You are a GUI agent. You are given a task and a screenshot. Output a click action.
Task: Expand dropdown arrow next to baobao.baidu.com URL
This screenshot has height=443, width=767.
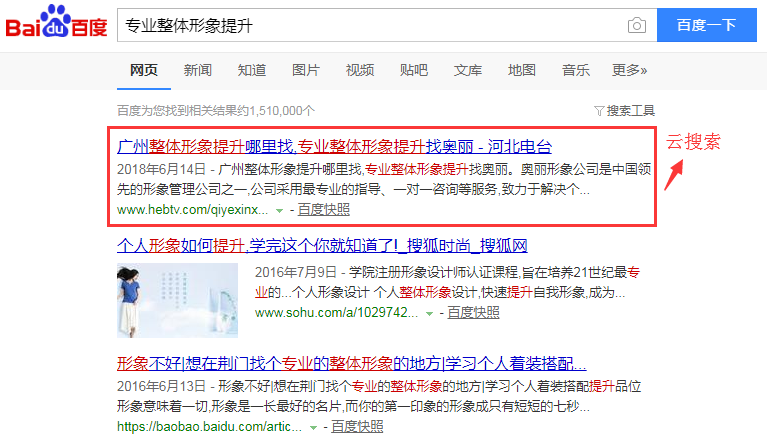313,427
